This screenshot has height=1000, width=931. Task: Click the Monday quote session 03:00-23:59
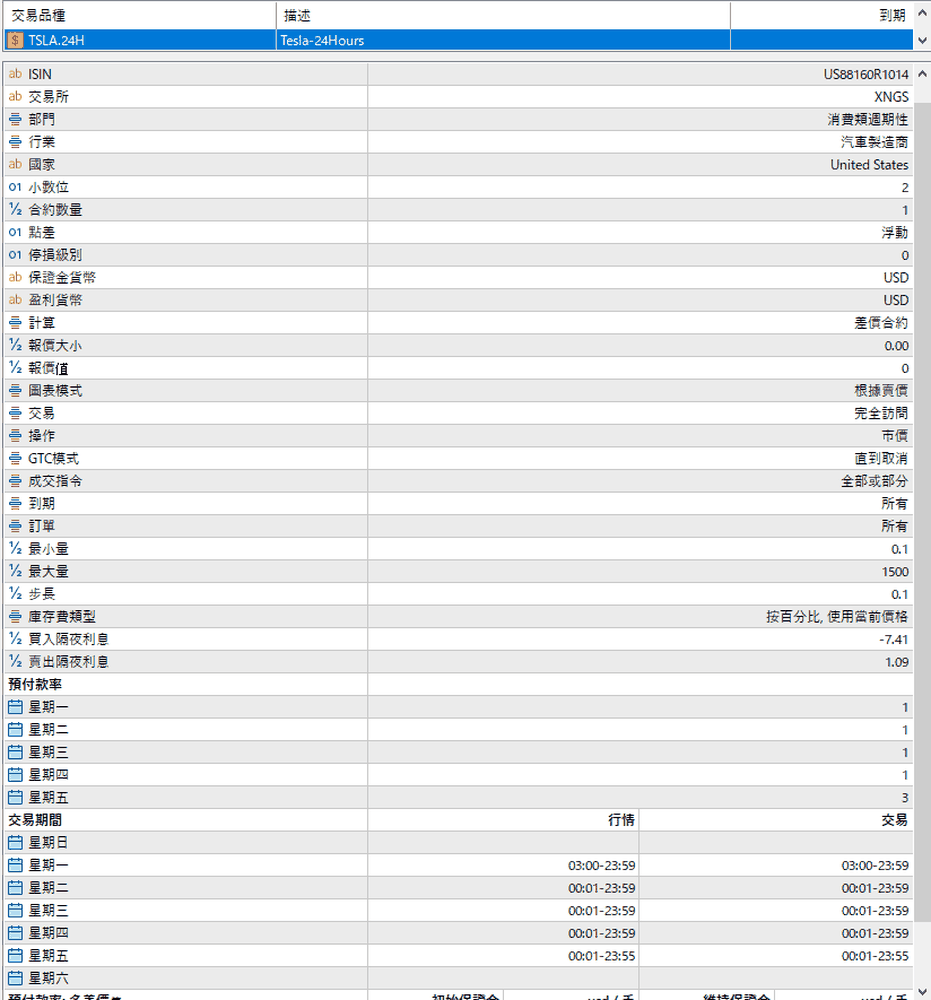[601, 865]
